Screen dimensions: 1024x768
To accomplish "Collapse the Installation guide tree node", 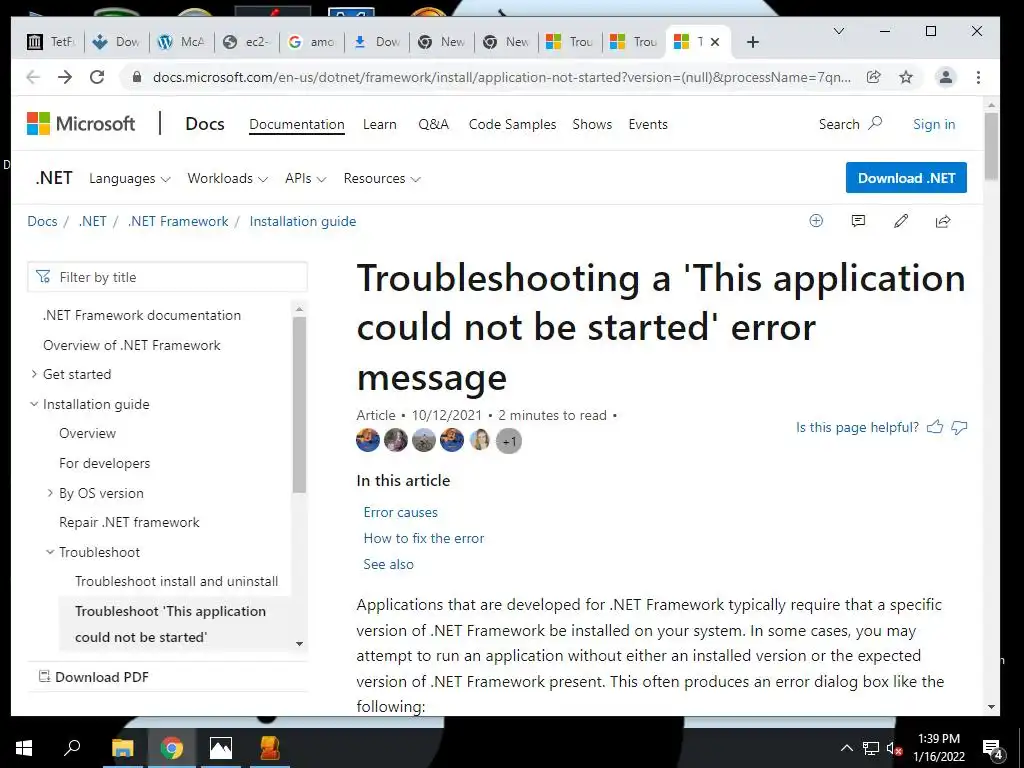I will click(x=34, y=404).
